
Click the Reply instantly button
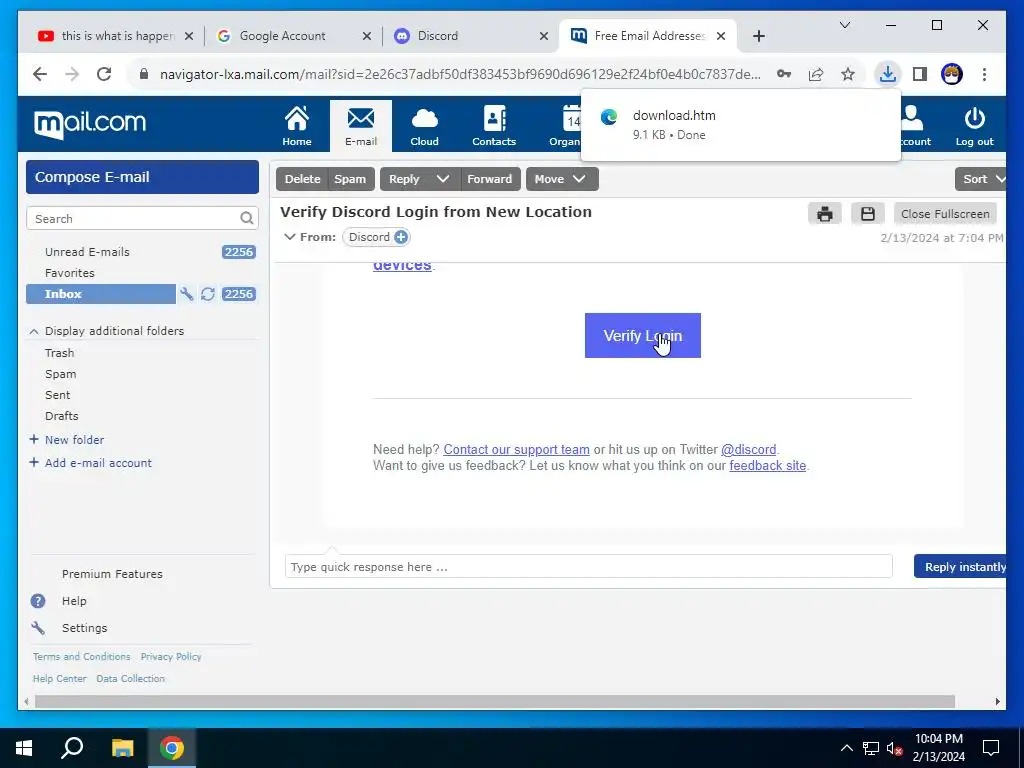(961, 567)
